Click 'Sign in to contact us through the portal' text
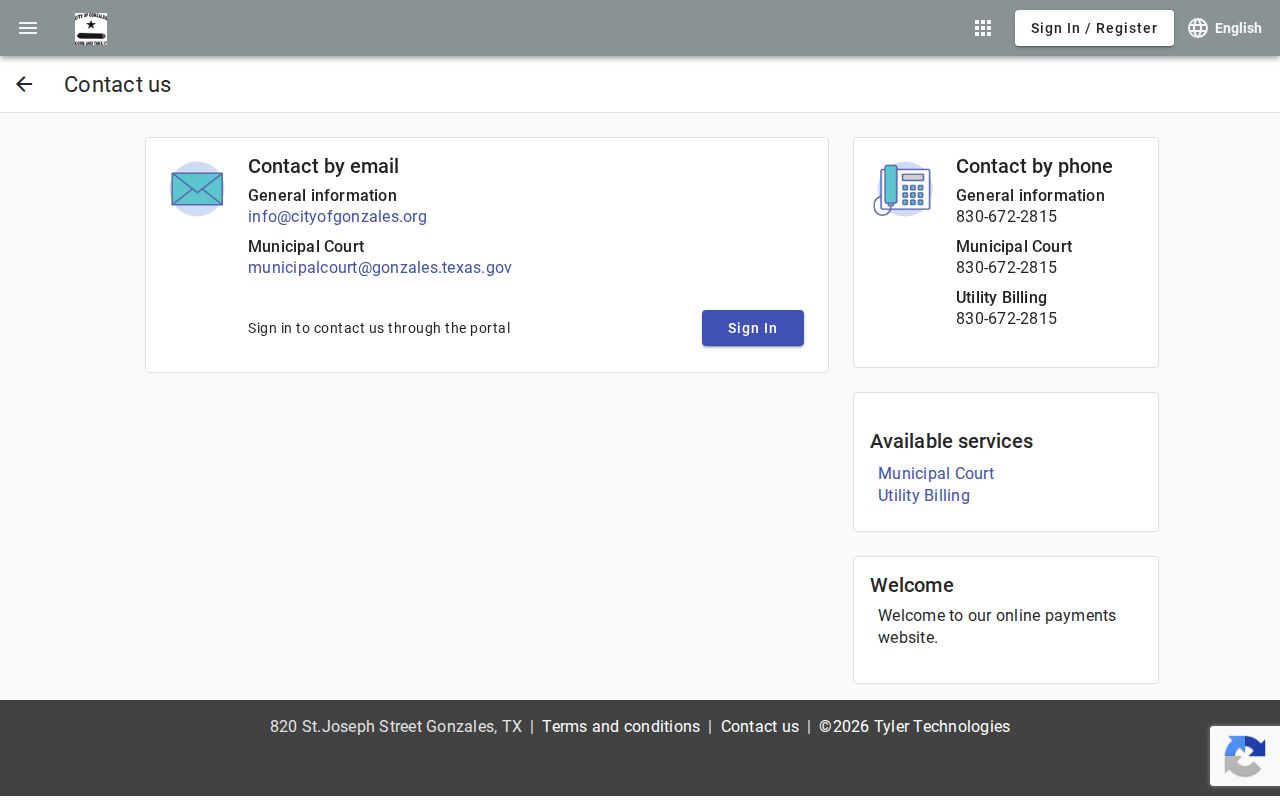The width and height of the screenshot is (1280, 800). [379, 328]
